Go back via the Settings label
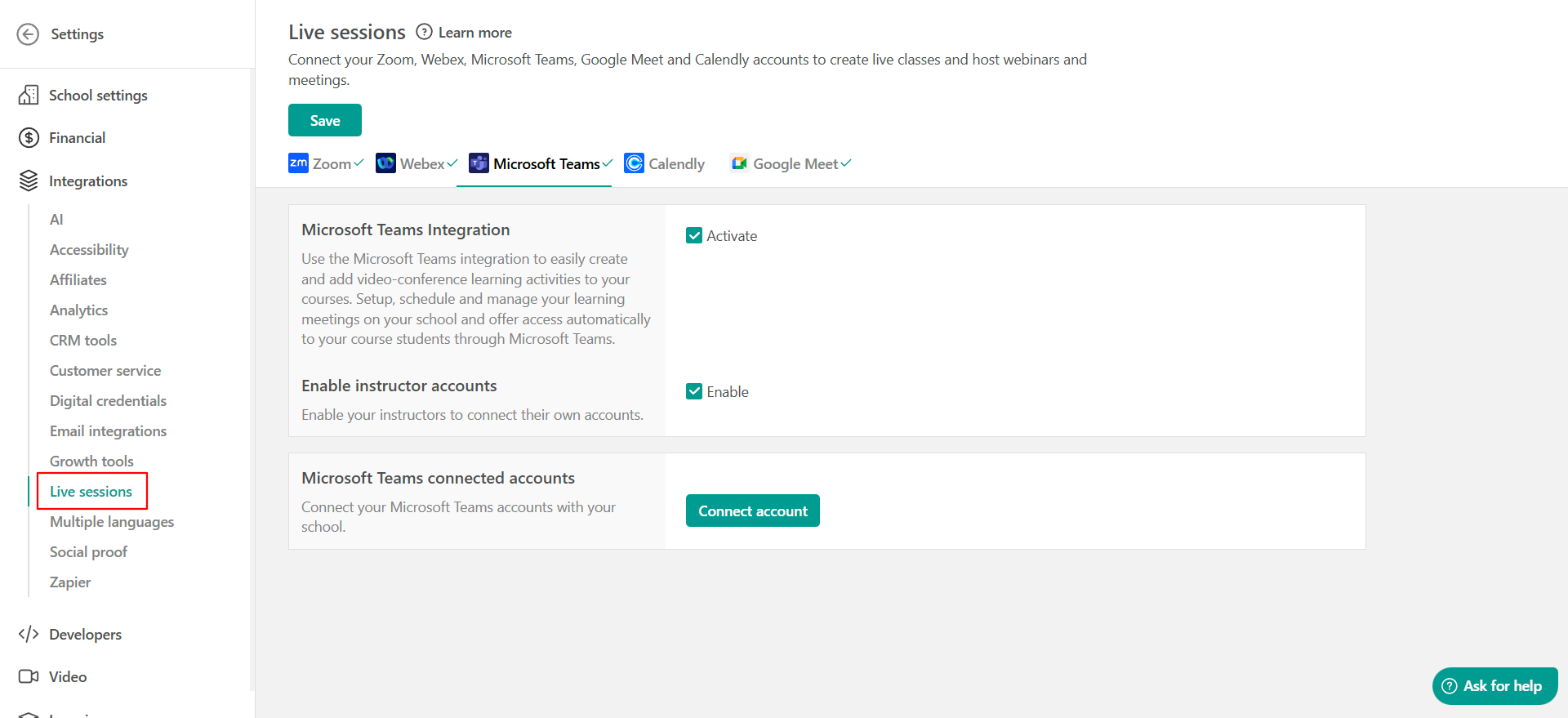The height and width of the screenshot is (718, 1568). [77, 34]
